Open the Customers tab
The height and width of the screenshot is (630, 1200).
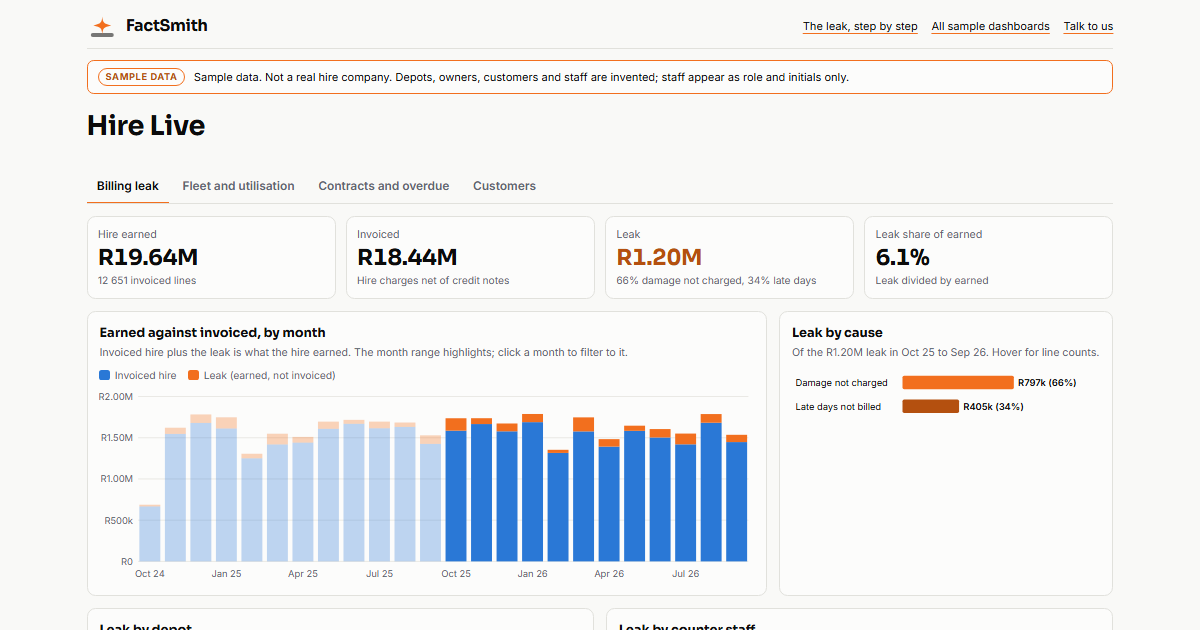tap(504, 186)
